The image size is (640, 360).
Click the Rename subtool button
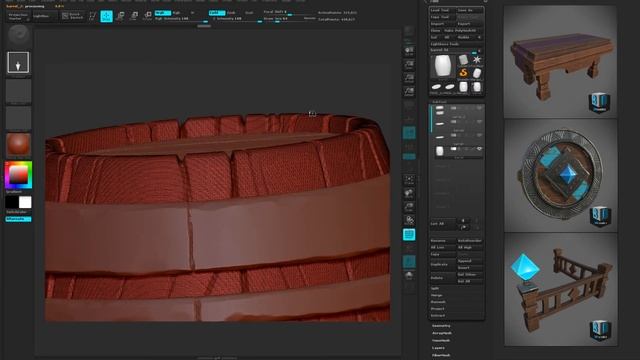coord(442,241)
